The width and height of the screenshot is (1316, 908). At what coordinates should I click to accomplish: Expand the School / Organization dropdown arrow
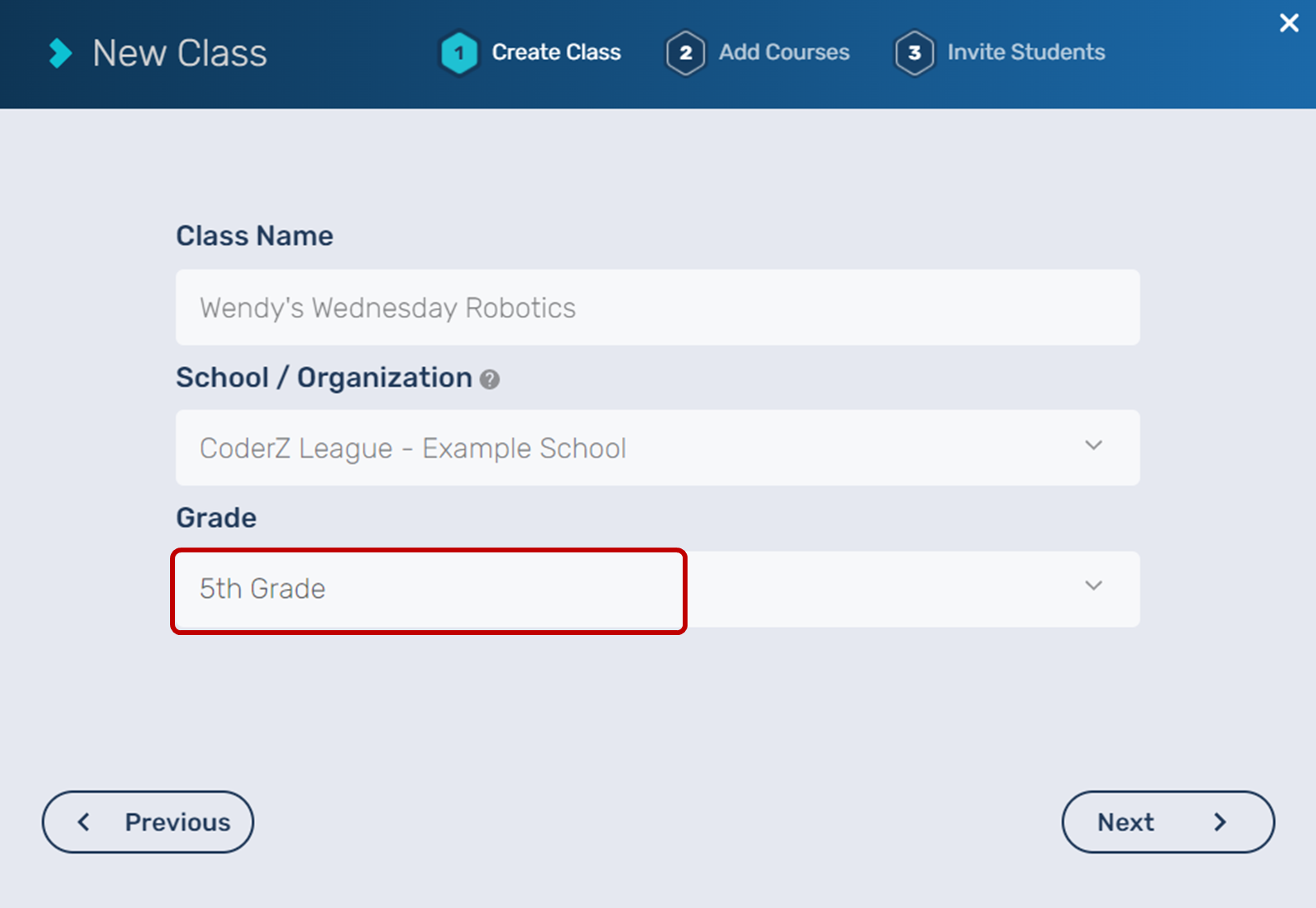coord(1093,445)
